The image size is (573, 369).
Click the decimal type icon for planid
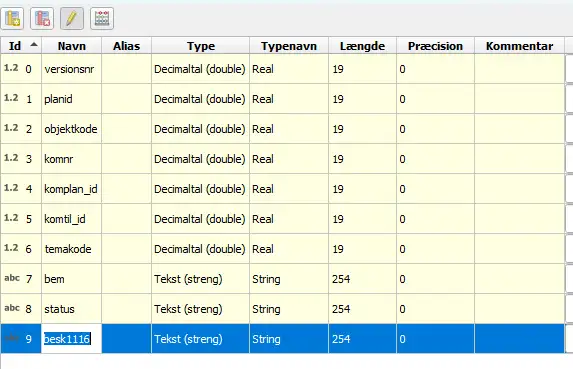pos(11,98)
